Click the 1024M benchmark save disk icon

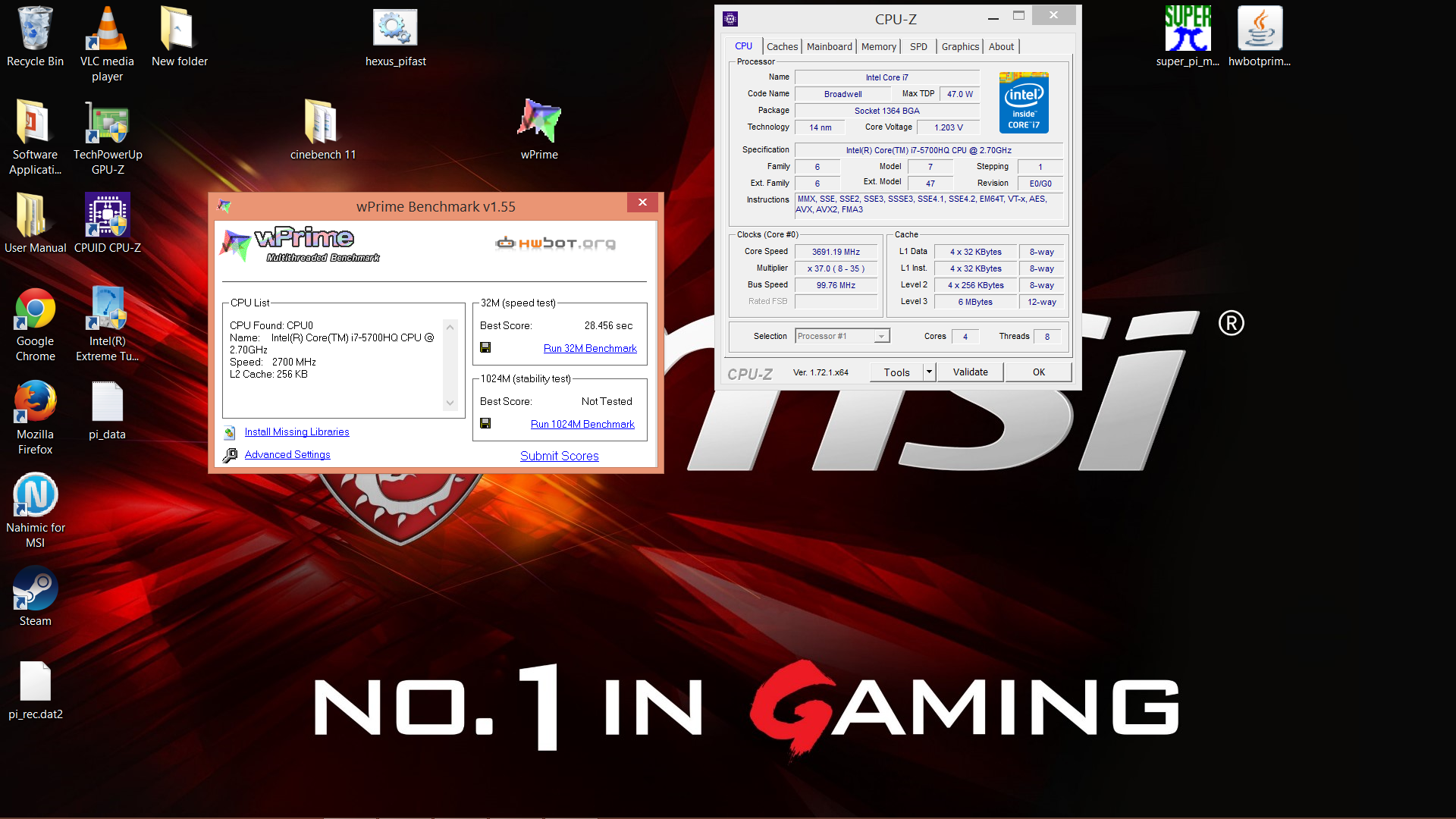coord(485,423)
